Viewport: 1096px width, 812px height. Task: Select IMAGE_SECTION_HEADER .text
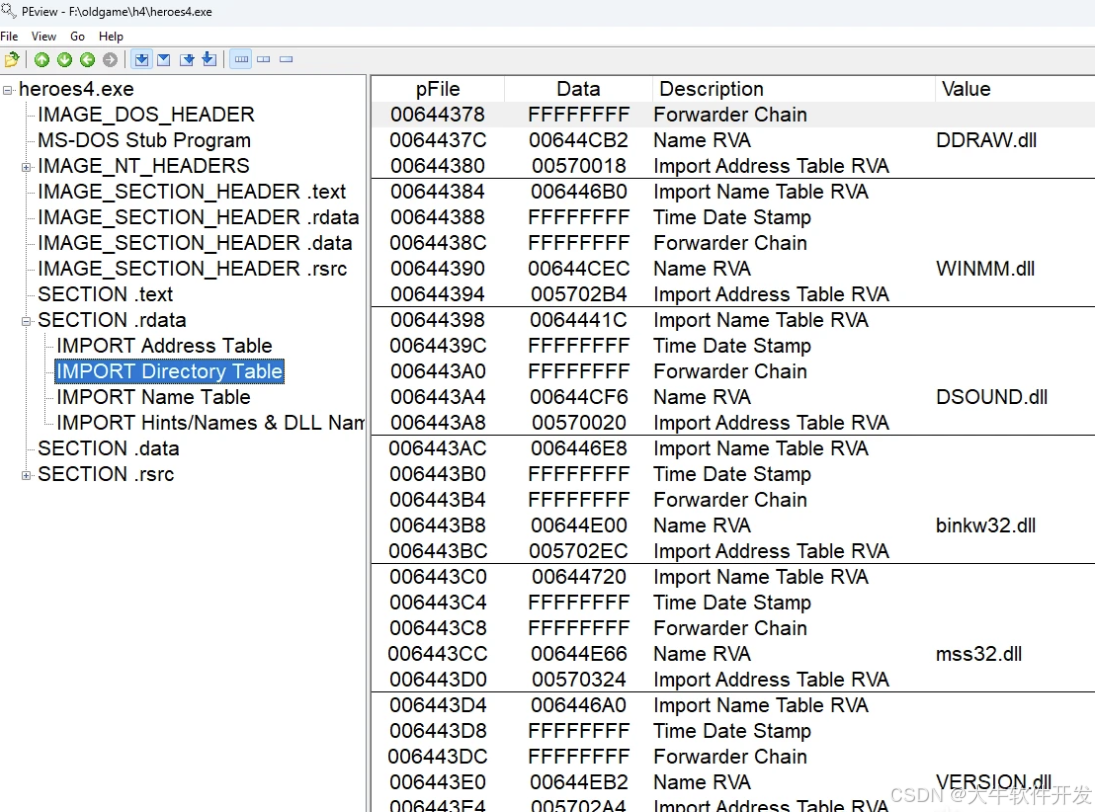pyautogui.click(x=192, y=191)
